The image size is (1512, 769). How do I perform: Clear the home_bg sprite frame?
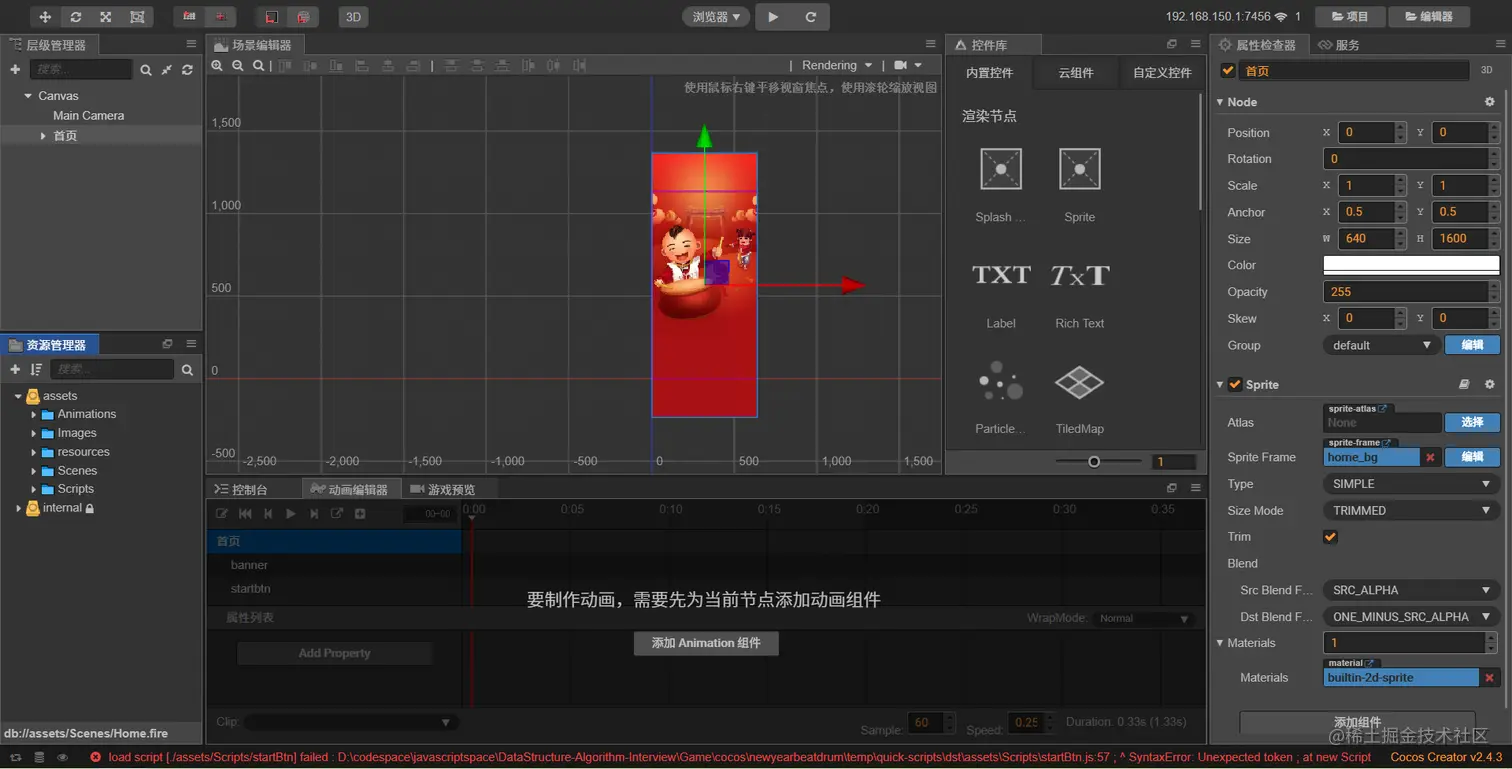coord(1430,457)
